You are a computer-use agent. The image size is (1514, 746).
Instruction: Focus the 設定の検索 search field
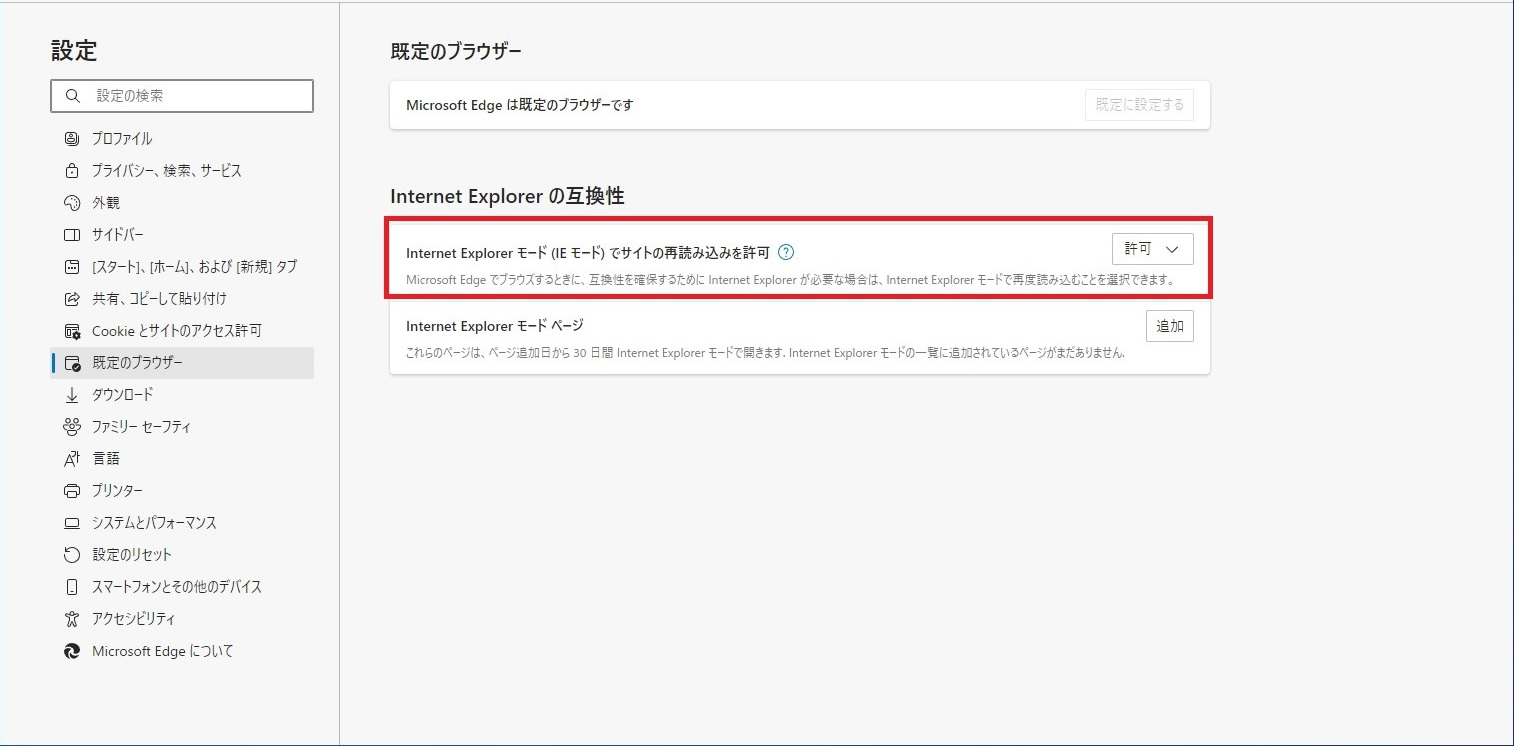(x=182, y=96)
